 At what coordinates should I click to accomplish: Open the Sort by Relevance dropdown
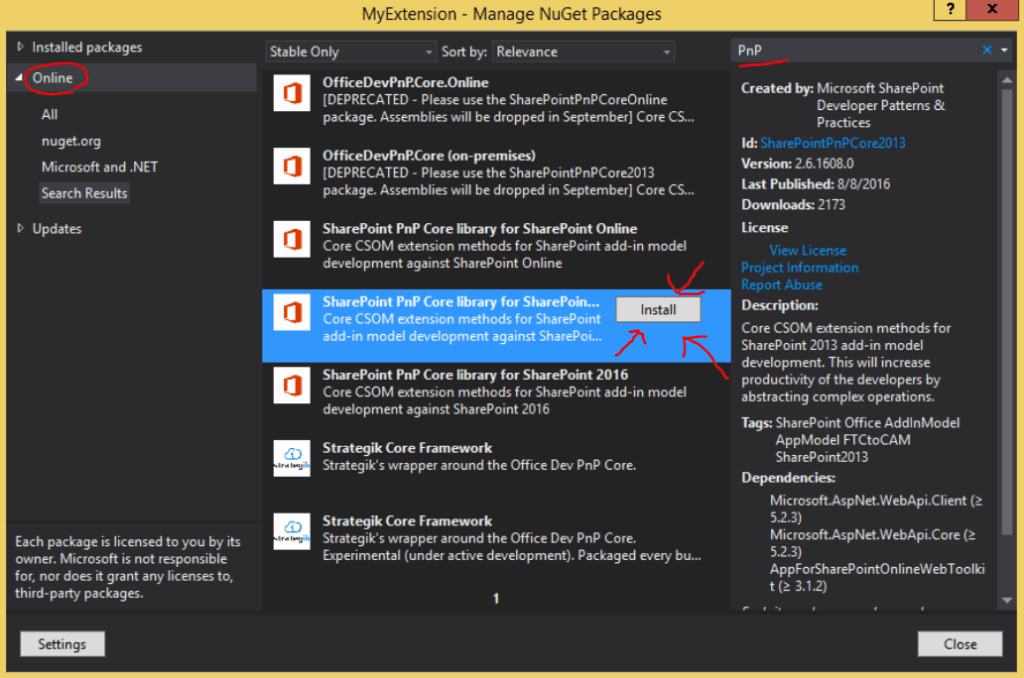click(x=584, y=52)
